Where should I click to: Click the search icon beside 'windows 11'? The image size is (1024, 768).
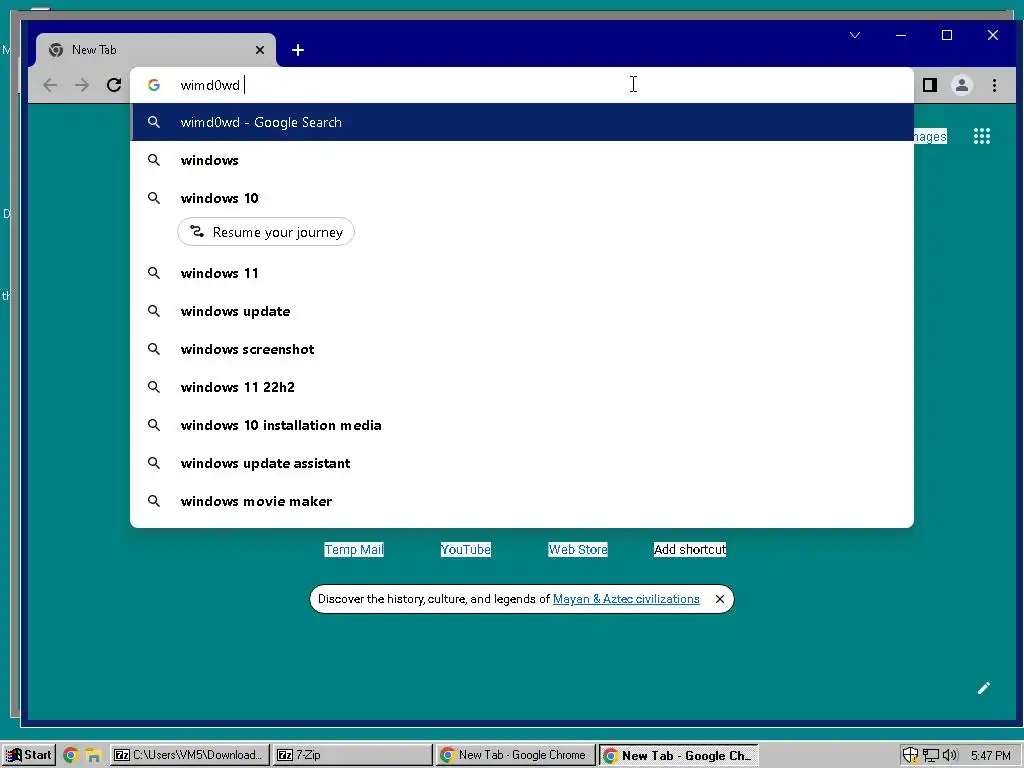coord(153,273)
